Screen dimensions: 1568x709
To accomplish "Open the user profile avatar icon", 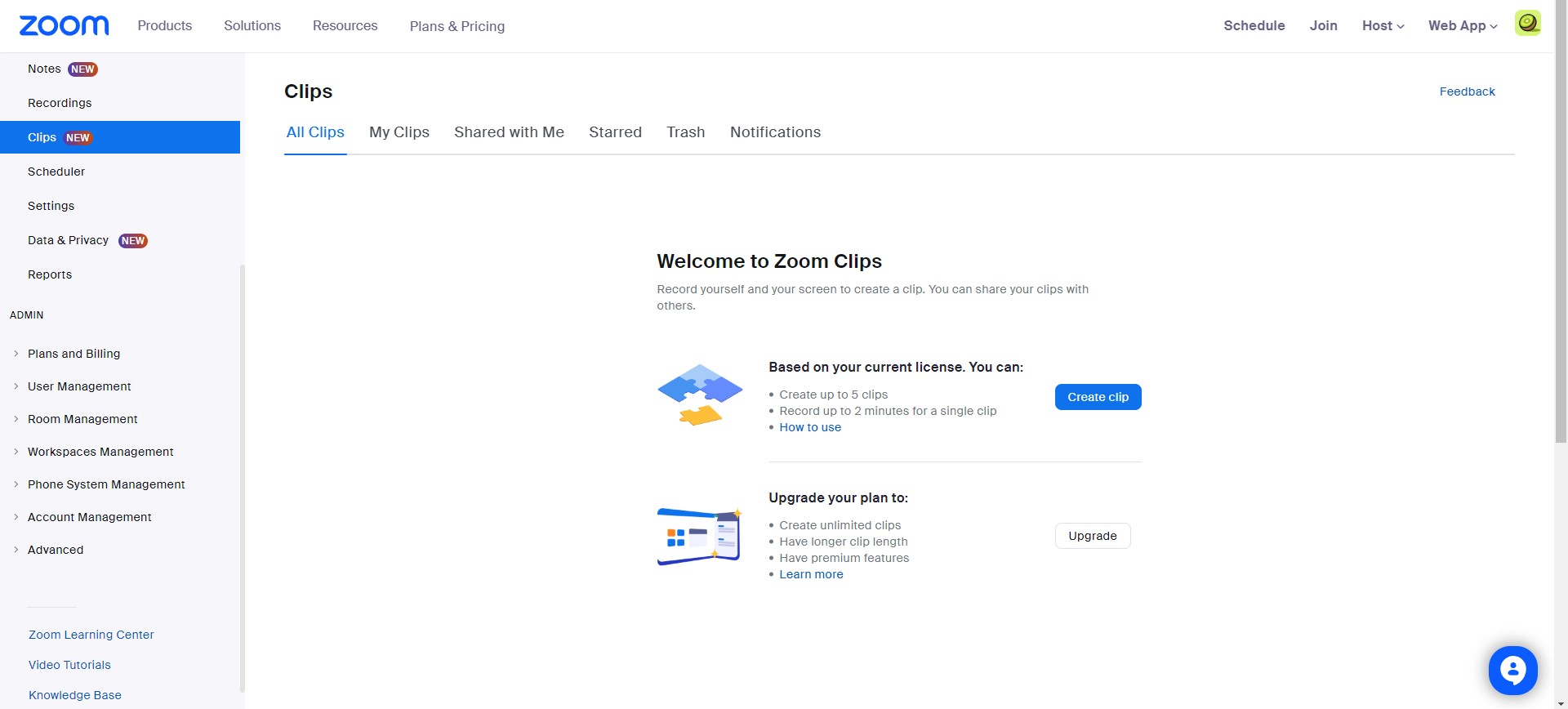I will tap(1527, 23).
